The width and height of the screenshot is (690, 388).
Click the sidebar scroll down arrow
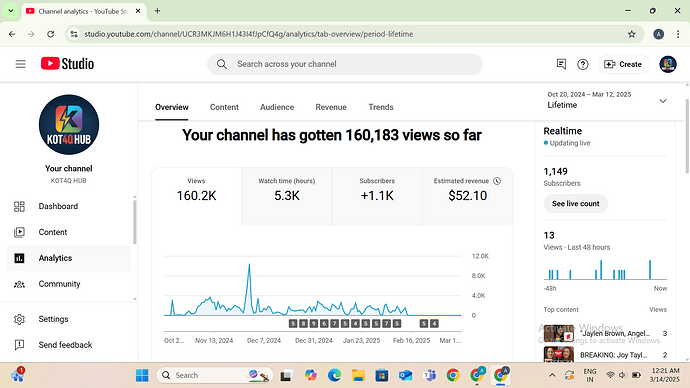pyautogui.click(x=135, y=299)
